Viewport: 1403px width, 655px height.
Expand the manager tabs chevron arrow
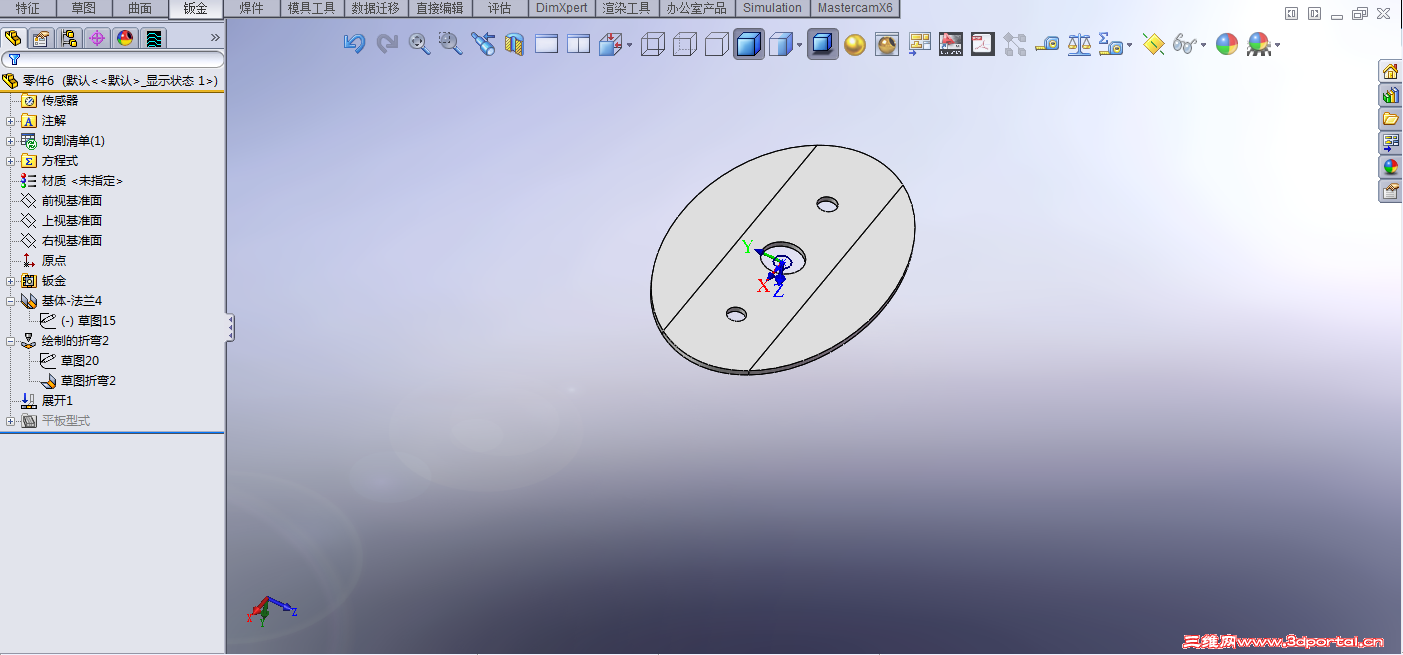point(214,38)
